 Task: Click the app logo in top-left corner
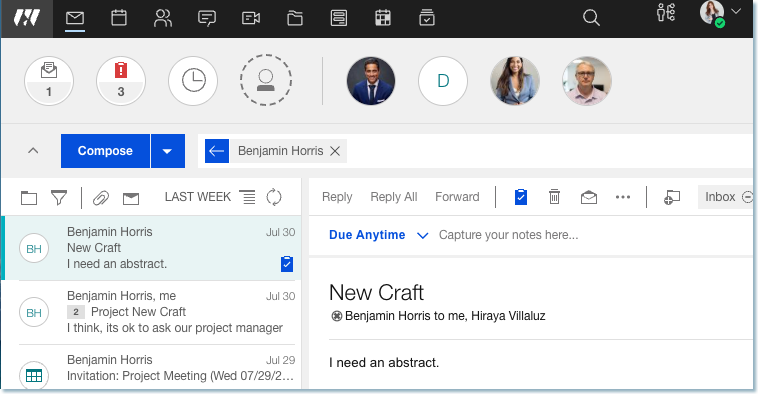(x=27, y=18)
